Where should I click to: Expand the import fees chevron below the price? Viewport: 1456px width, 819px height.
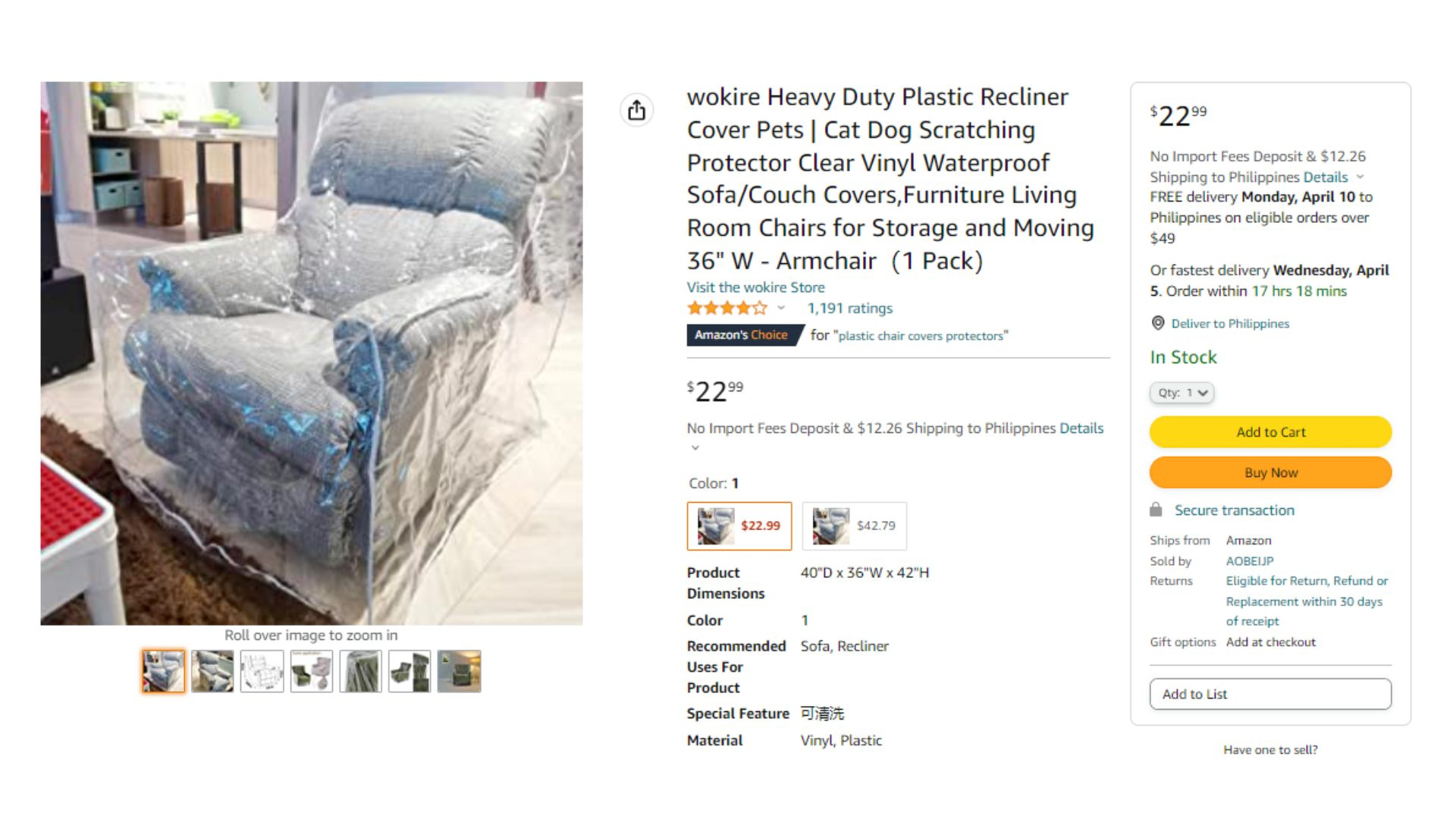click(695, 447)
